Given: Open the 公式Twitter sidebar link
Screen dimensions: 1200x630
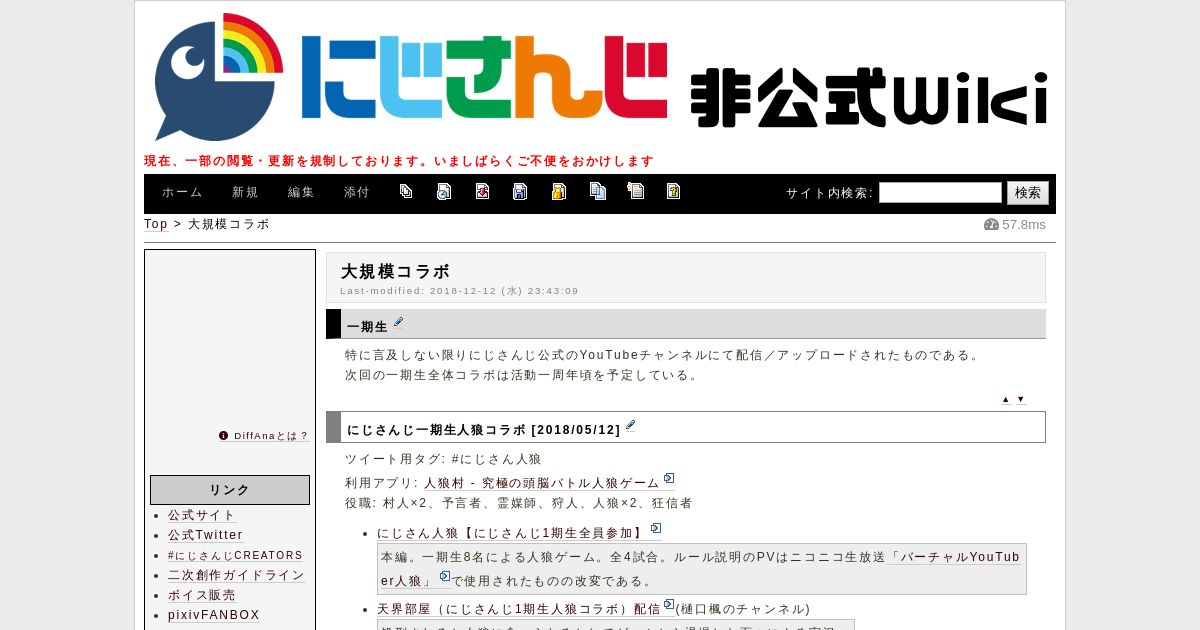Looking at the screenshot, I should [206, 535].
